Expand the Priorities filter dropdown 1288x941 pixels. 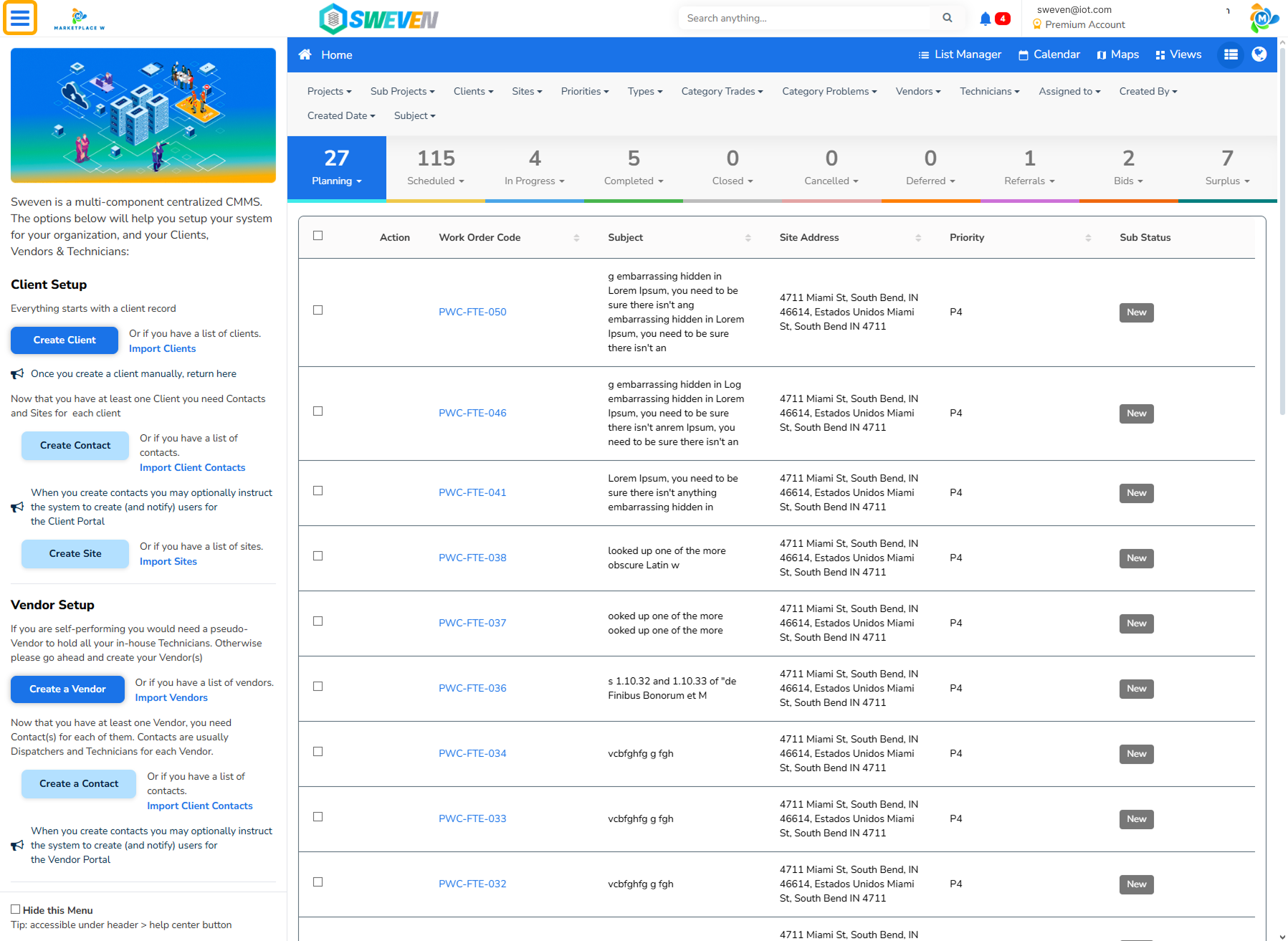click(585, 91)
